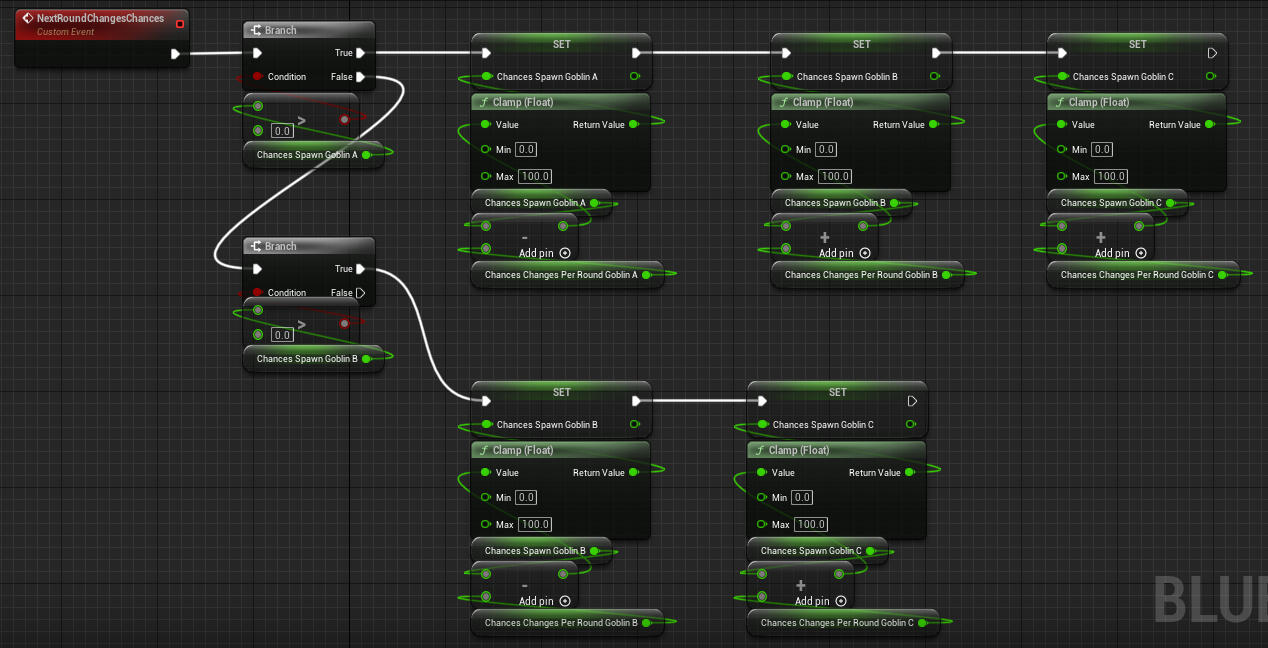This screenshot has height=648, width=1268.
Task: Click True exec pin of Branch wired to event
Action: click(360, 53)
